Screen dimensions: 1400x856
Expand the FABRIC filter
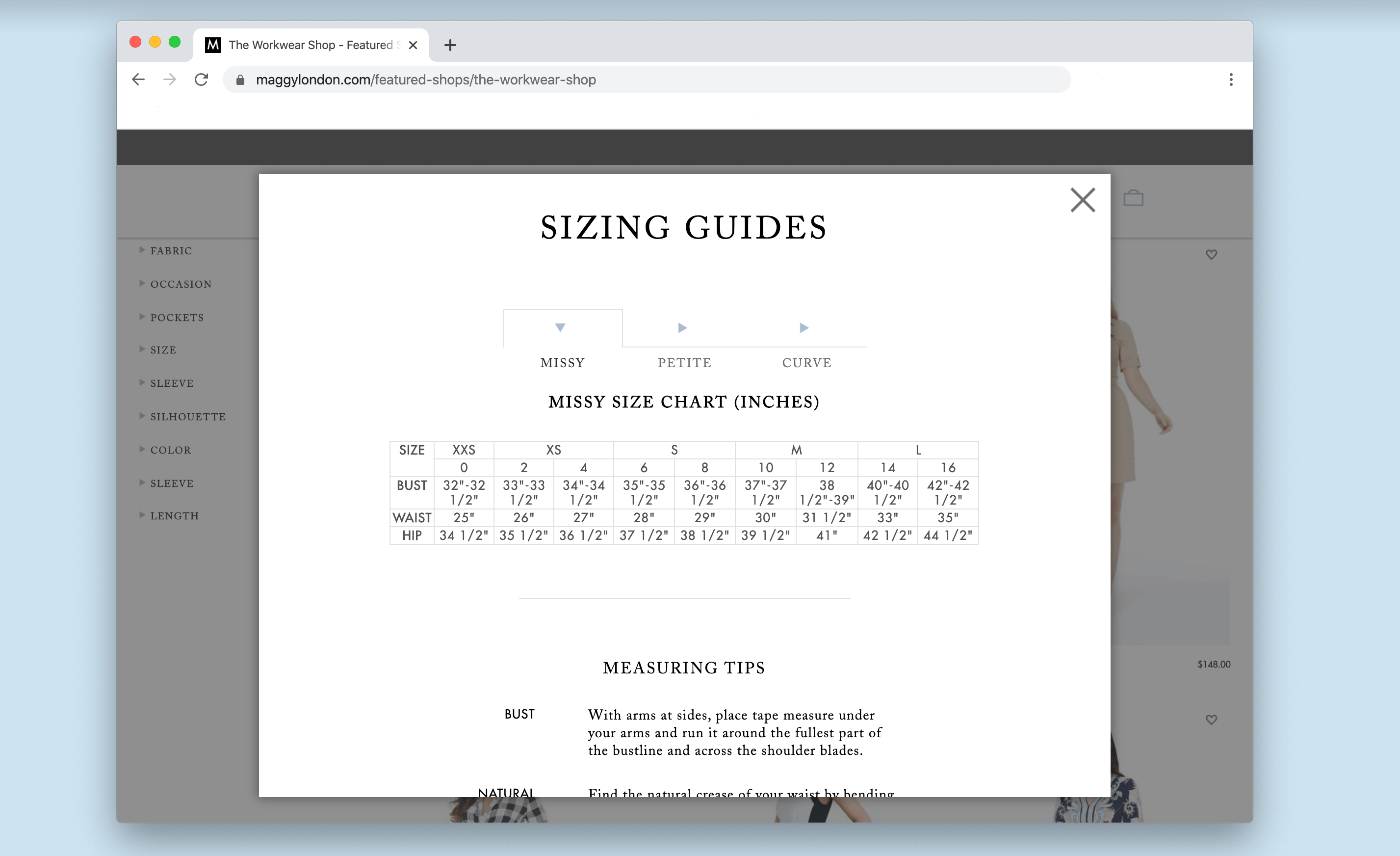165,251
